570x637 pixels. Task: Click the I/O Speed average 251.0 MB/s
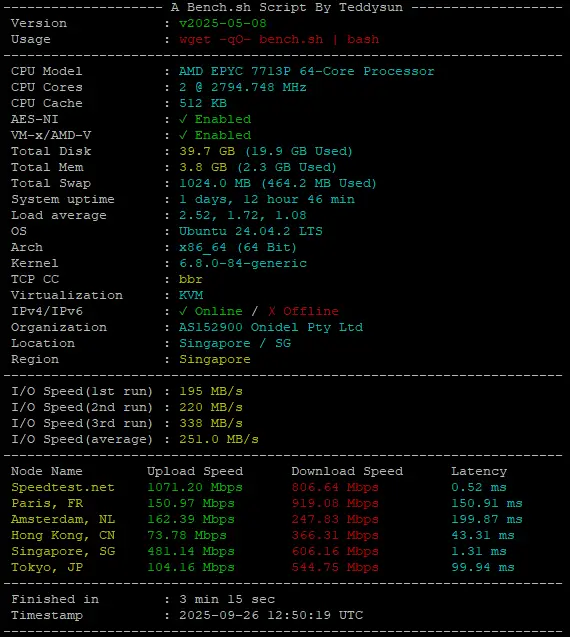[x=219, y=439]
